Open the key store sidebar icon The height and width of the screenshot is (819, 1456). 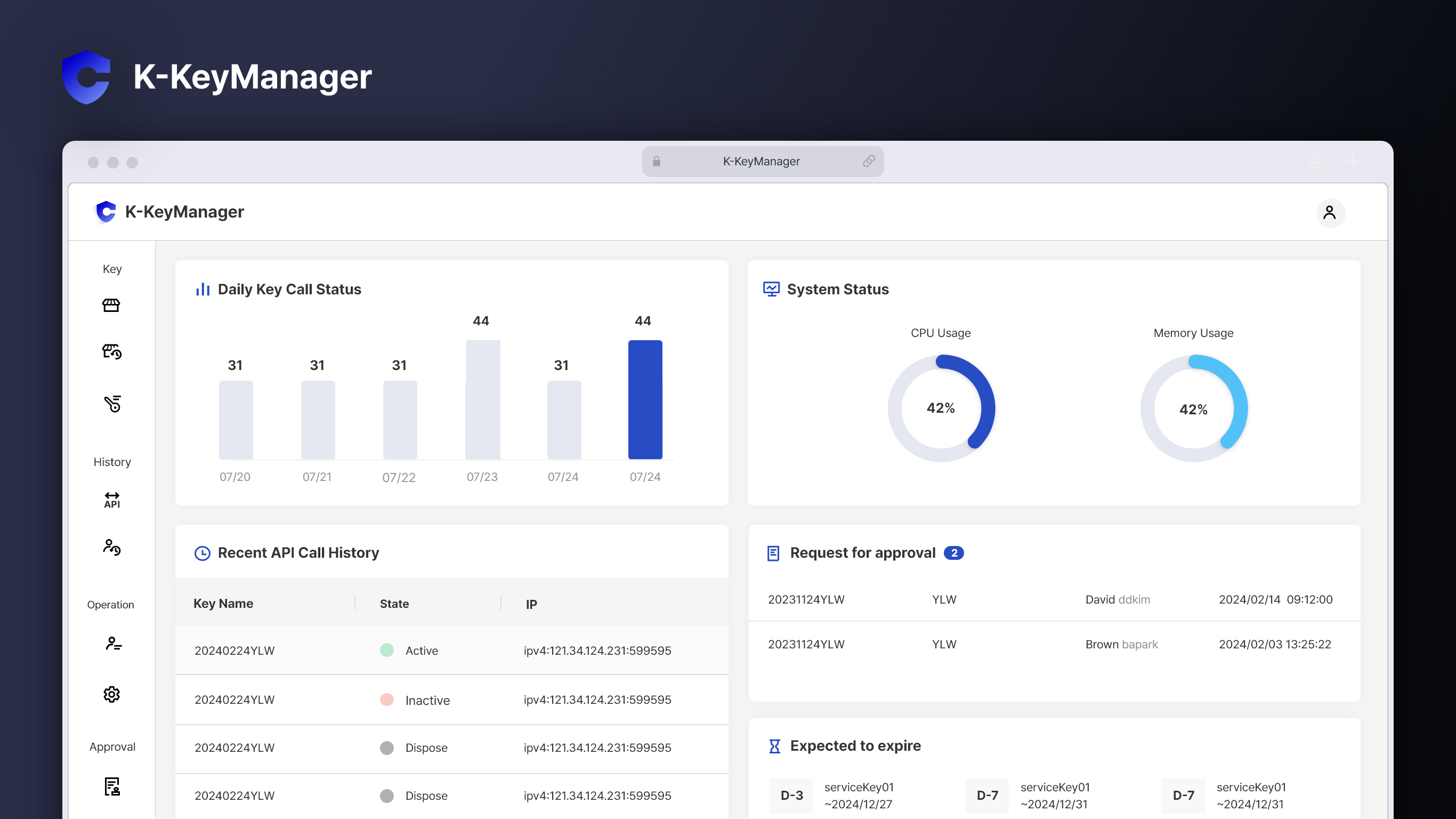pyautogui.click(x=111, y=306)
